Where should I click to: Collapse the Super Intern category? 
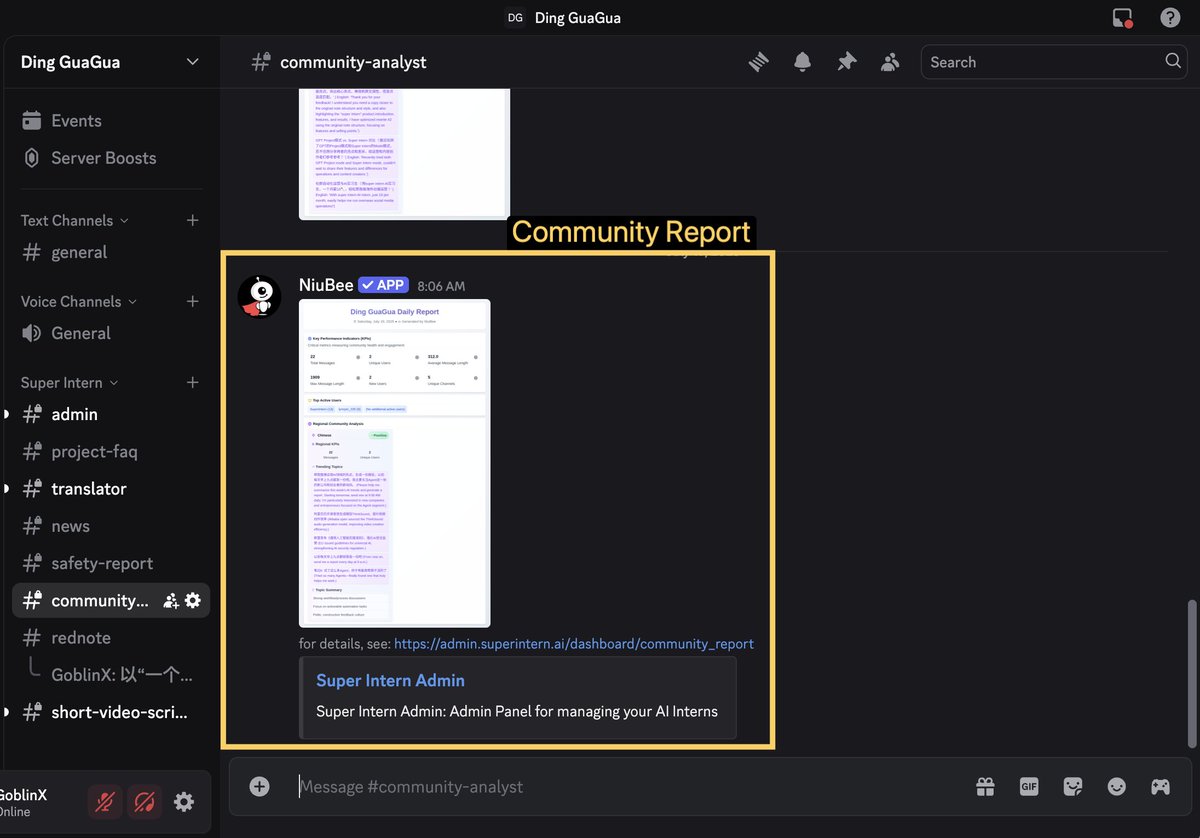point(69,382)
